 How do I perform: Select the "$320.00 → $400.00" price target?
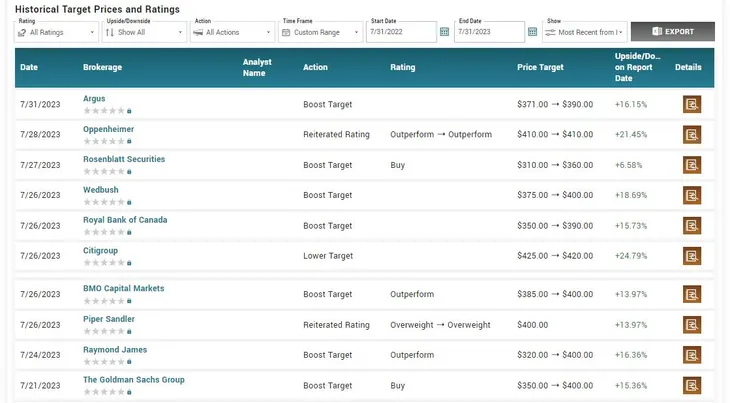pyautogui.click(x=555, y=355)
